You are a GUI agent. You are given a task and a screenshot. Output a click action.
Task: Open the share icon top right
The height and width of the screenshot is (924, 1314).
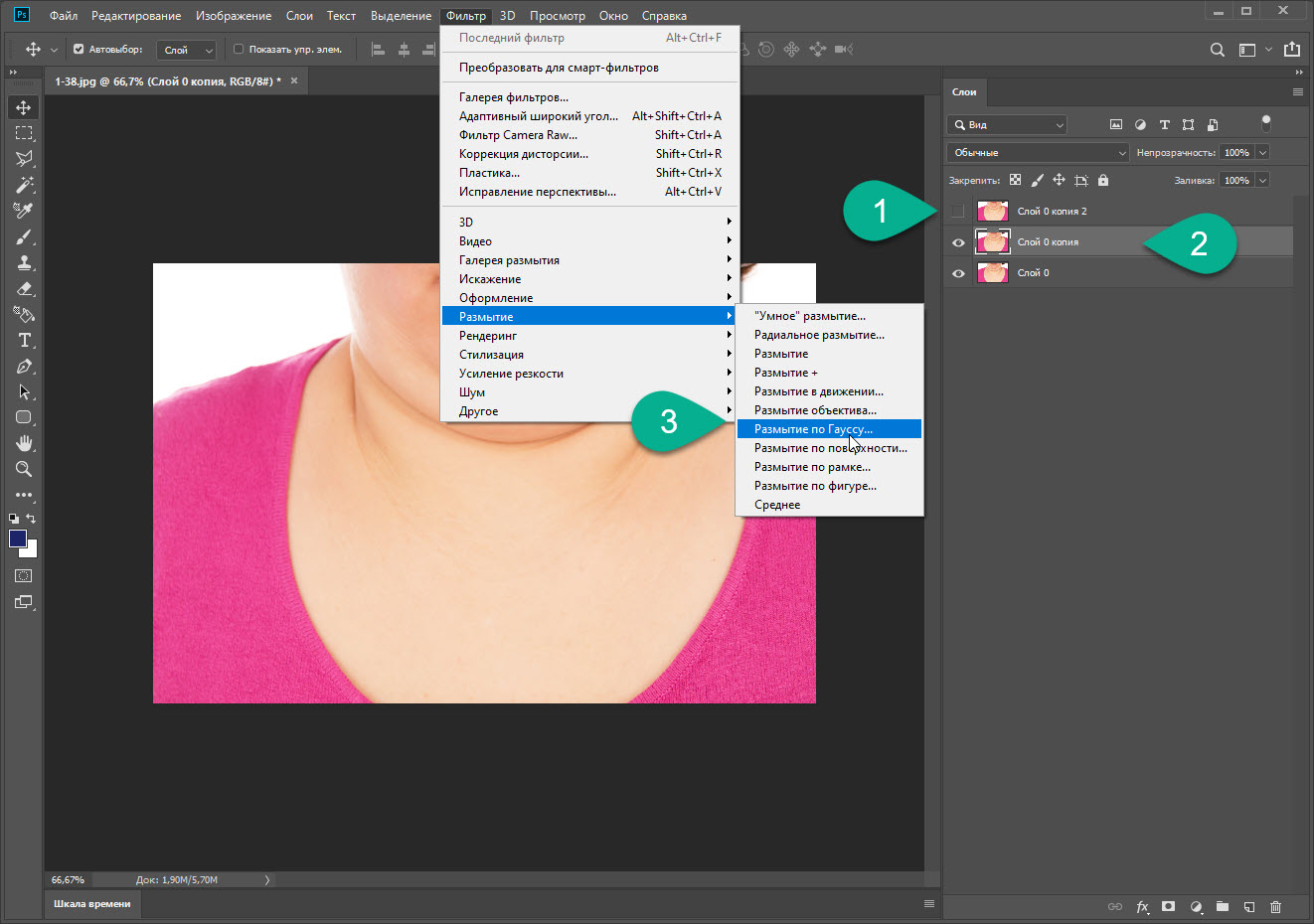click(1292, 49)
